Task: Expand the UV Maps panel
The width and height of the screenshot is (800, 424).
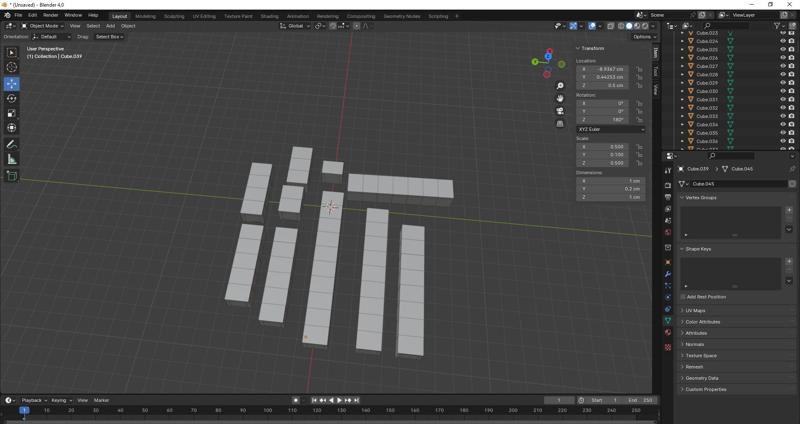Action: pyautogui.click(x=695, y=311)
